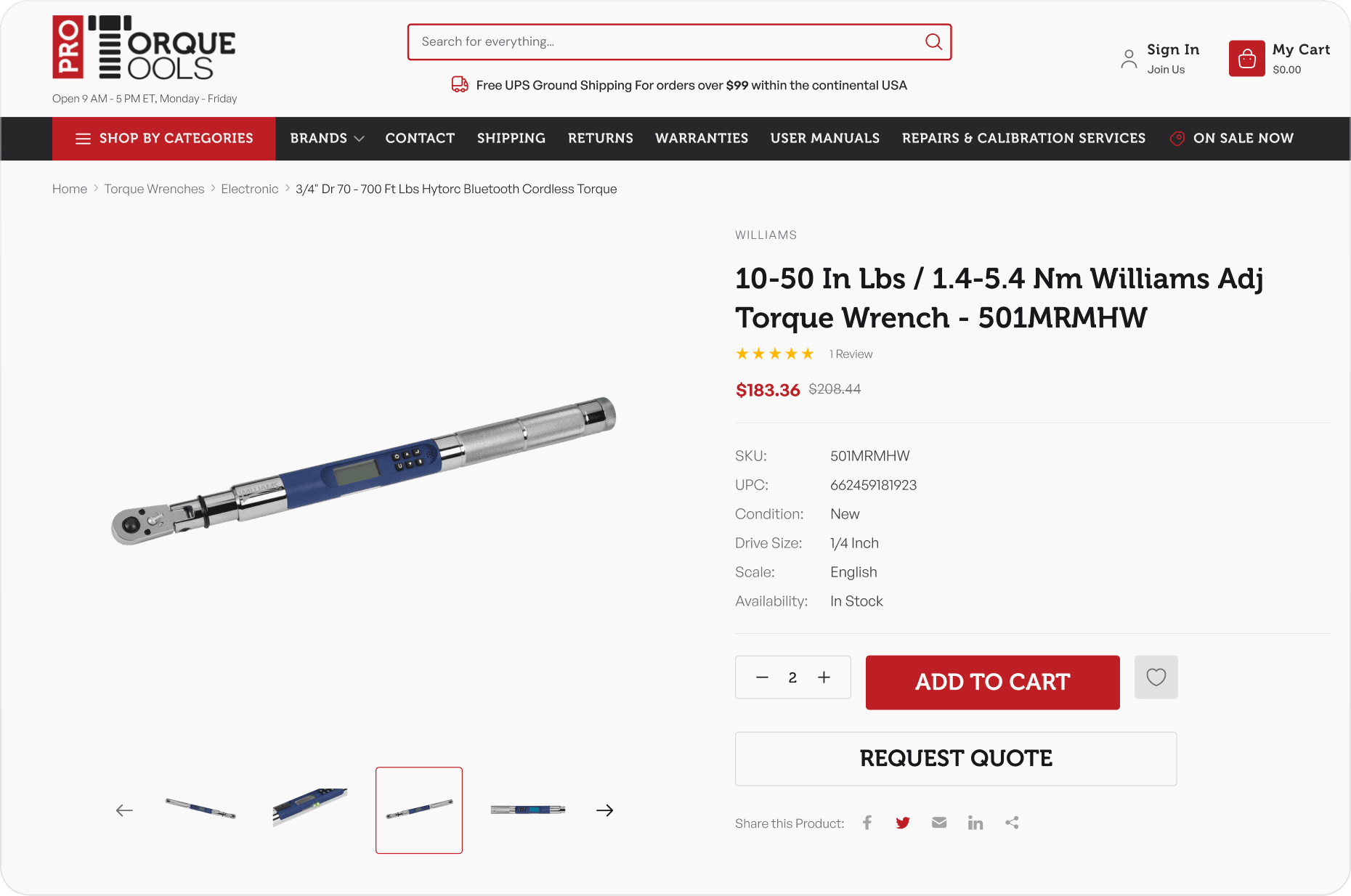Image resolution: width=1351 pixels, height=896 pixels.
Task: Click the Request Quote button
Action: click(956, 759)
